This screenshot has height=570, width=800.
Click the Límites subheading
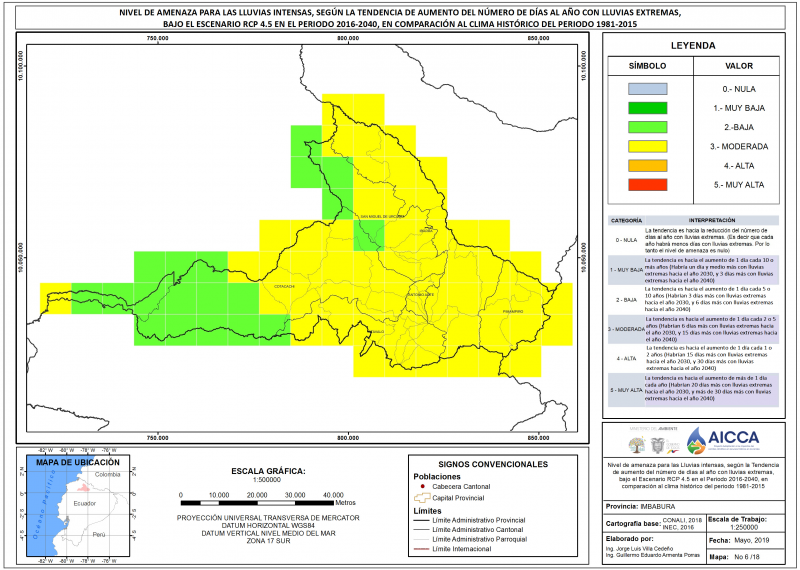coord(428,511)
